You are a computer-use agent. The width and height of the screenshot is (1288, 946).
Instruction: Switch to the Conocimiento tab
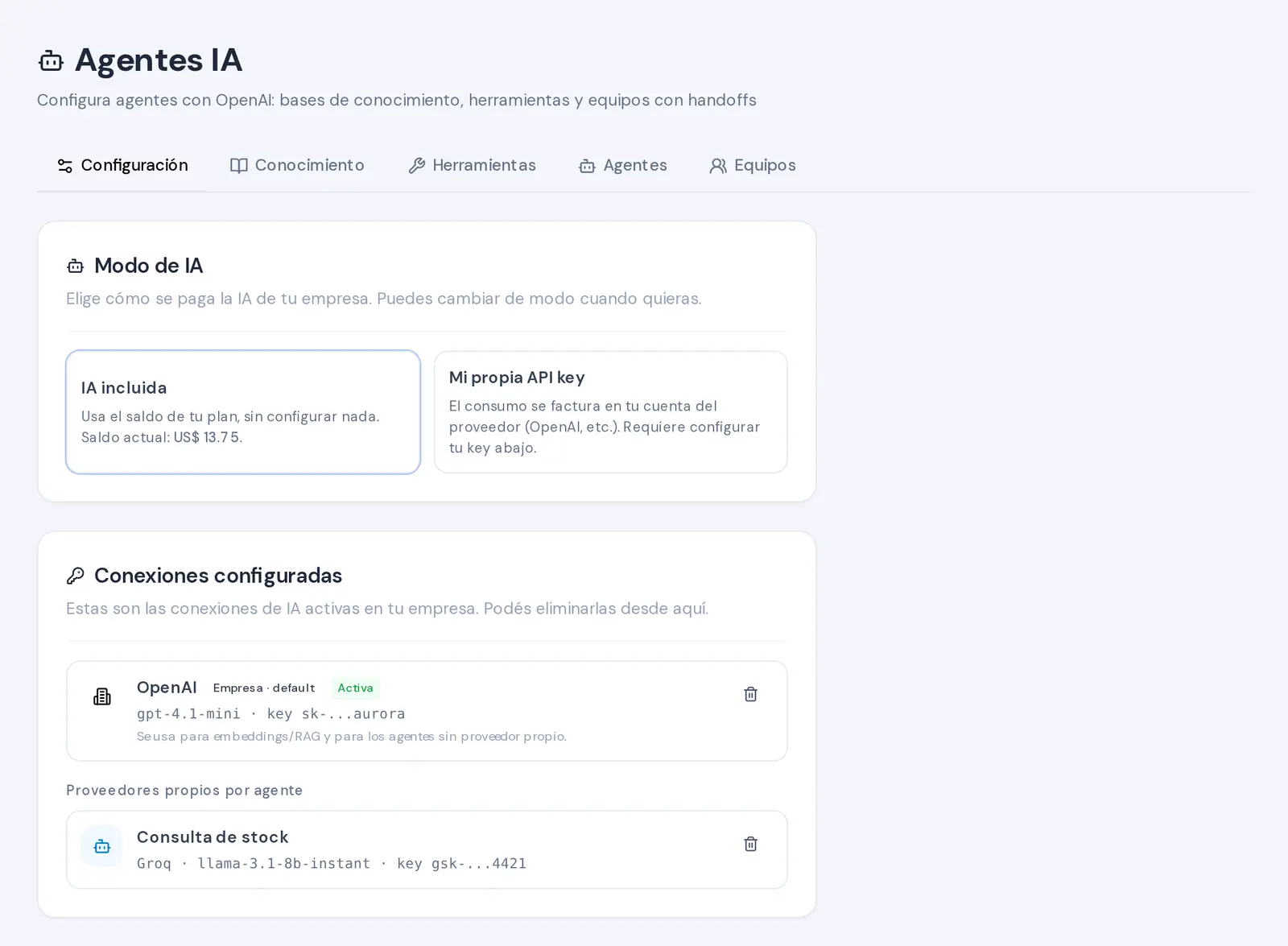click(x=297, y=166)
